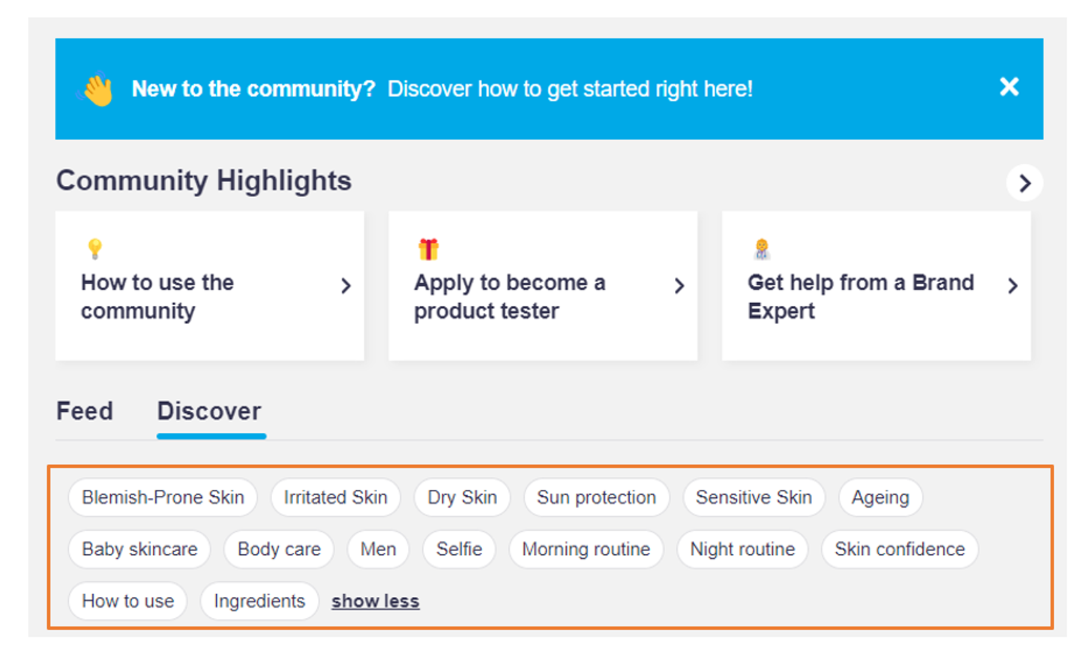Click Discover how to get started link

570,89
